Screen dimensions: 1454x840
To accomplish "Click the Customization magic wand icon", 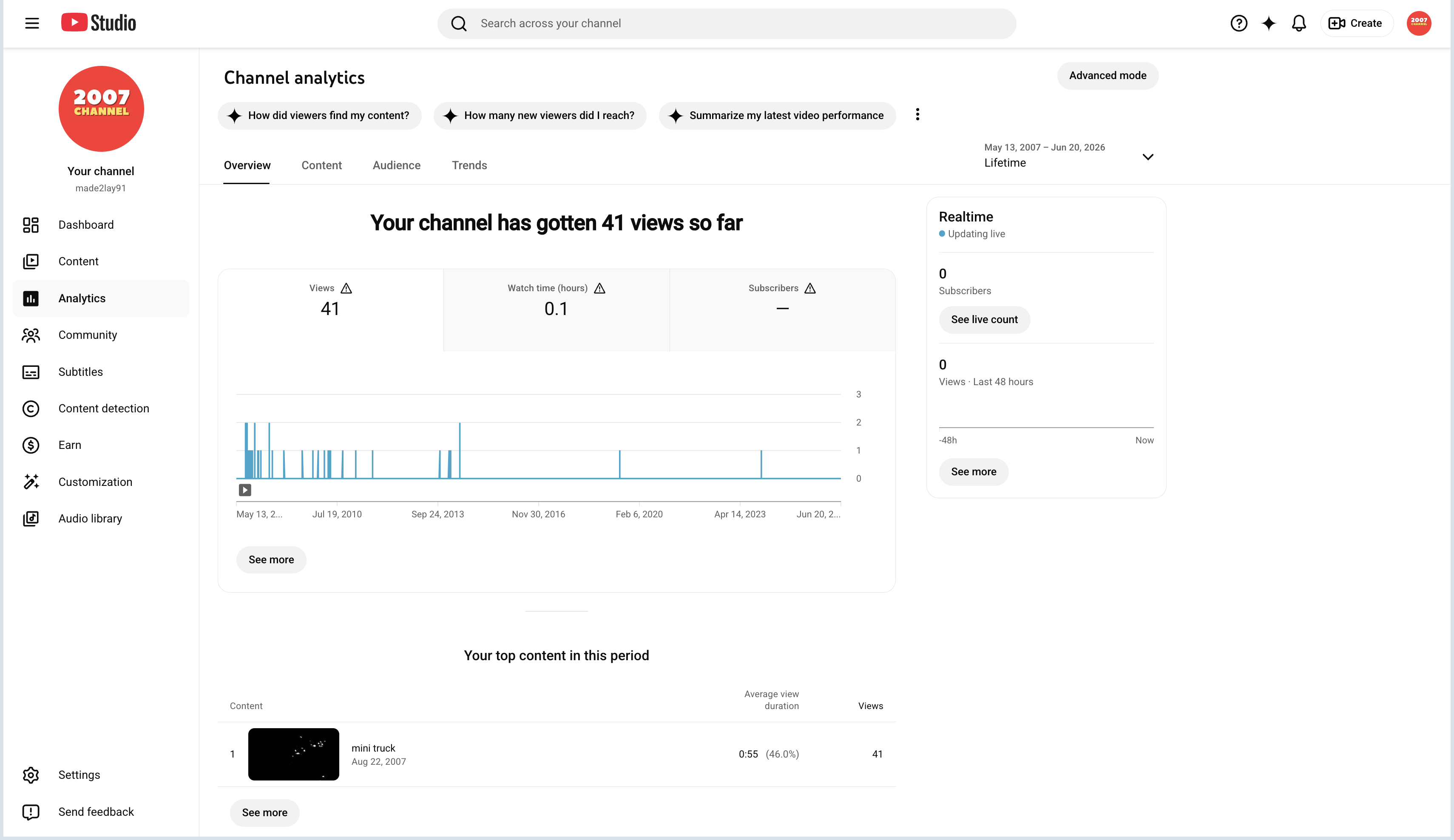I will click(31, 482).
